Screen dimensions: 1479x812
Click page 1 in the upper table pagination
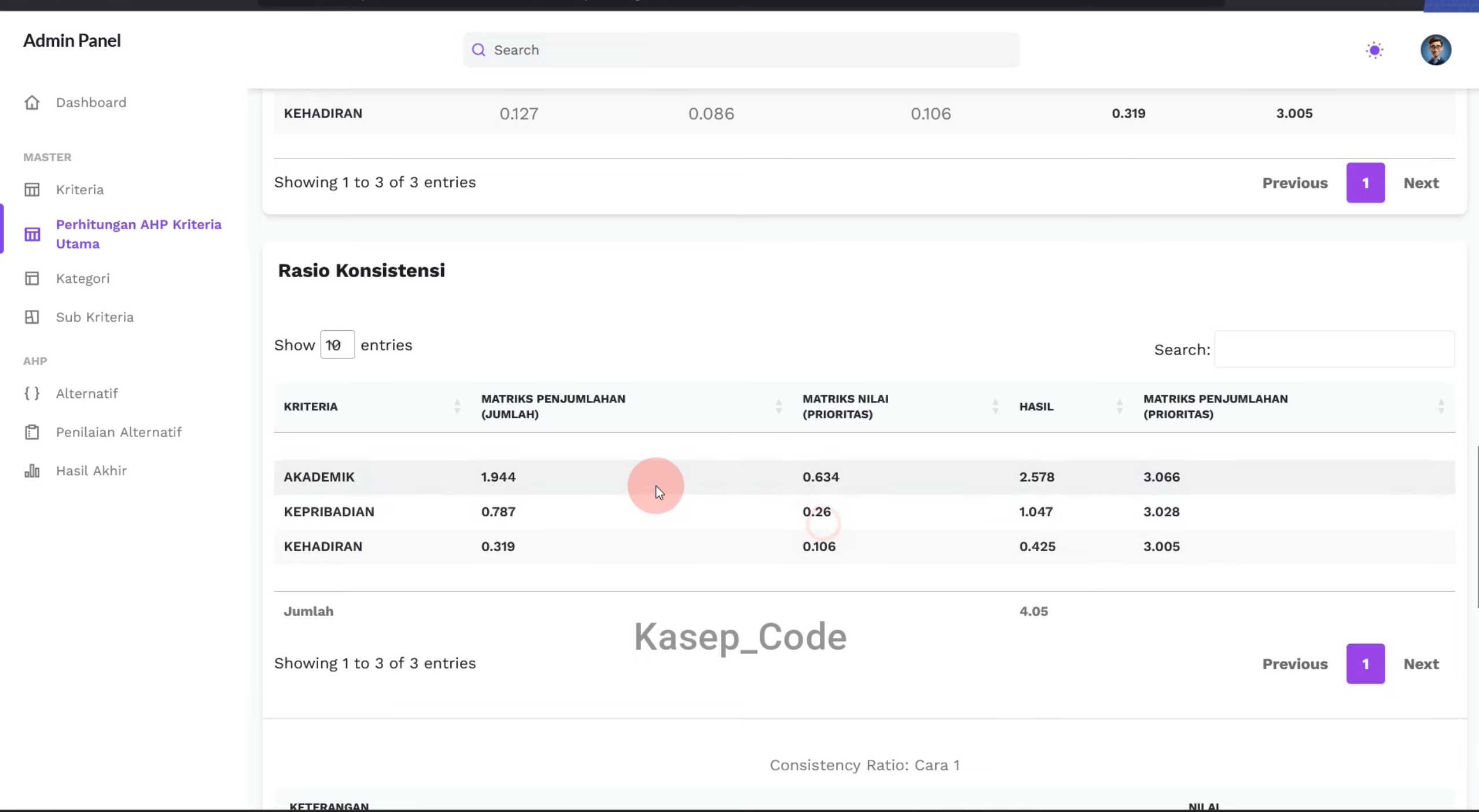click(x=1366, y=183)
